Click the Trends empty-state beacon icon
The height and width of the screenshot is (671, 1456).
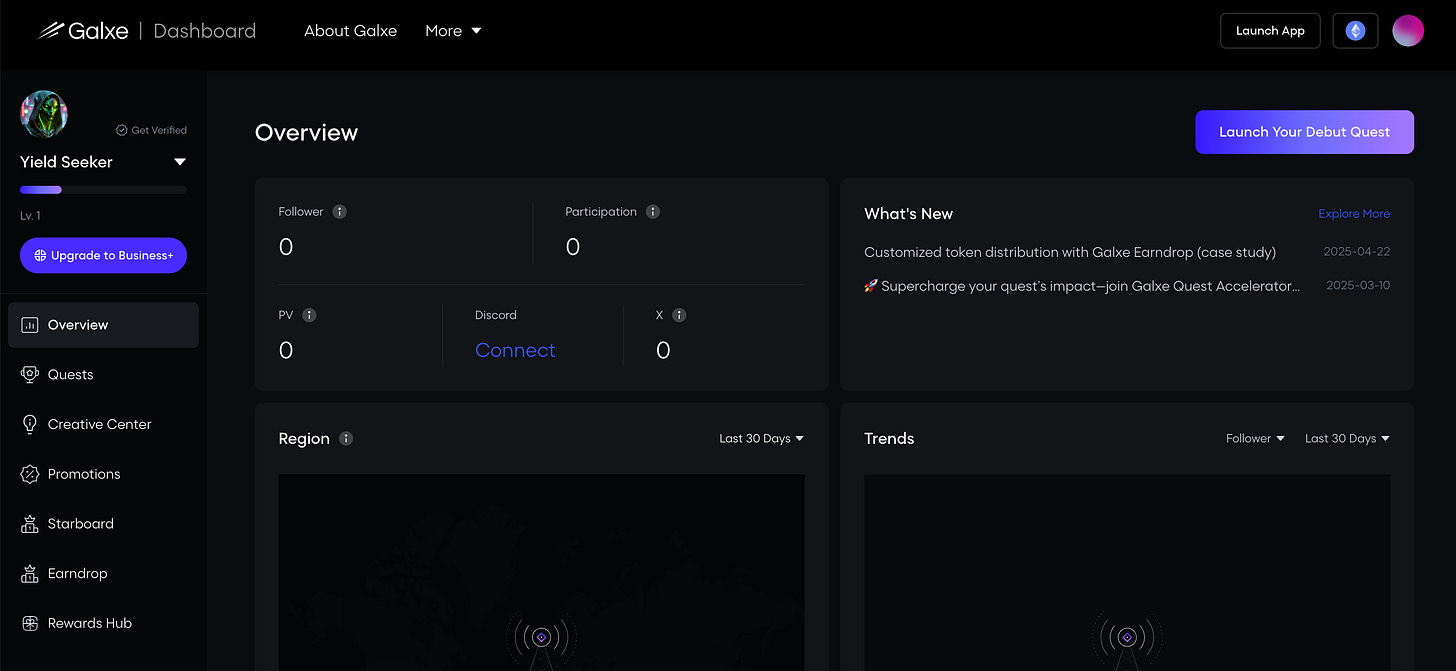tap(1127, 640)
